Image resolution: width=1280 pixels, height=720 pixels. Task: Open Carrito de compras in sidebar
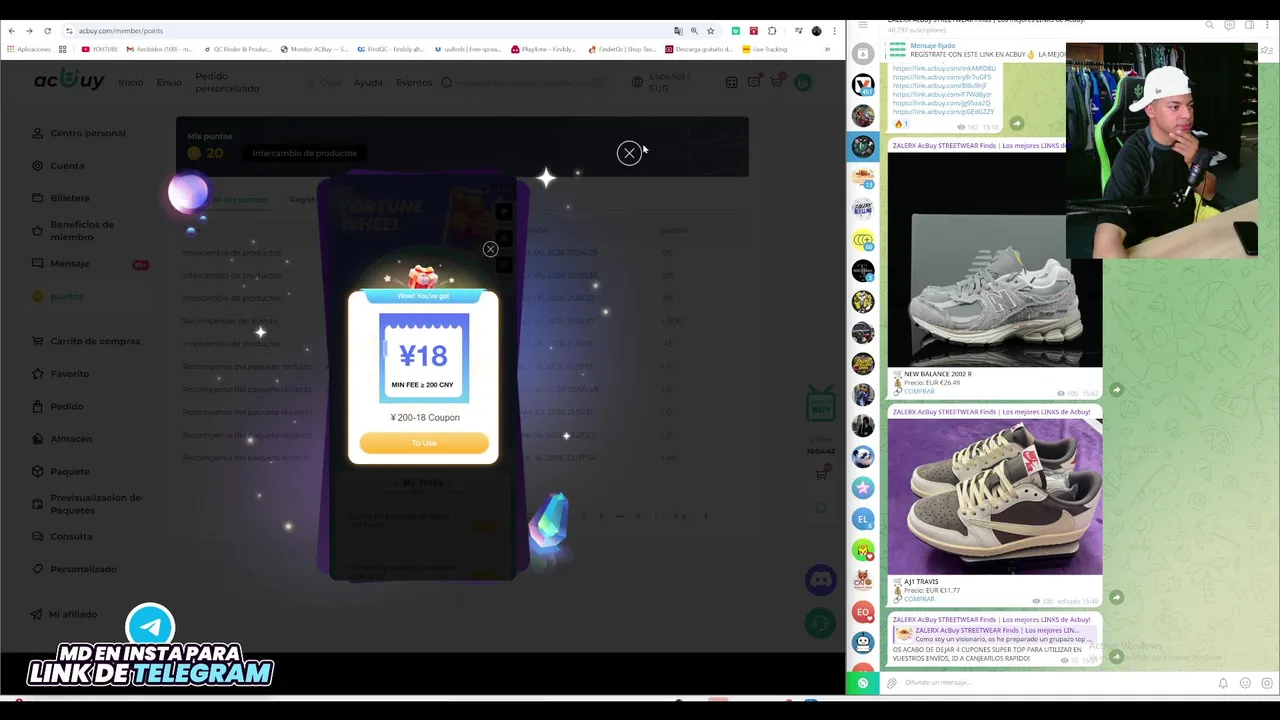pos(87,341)
